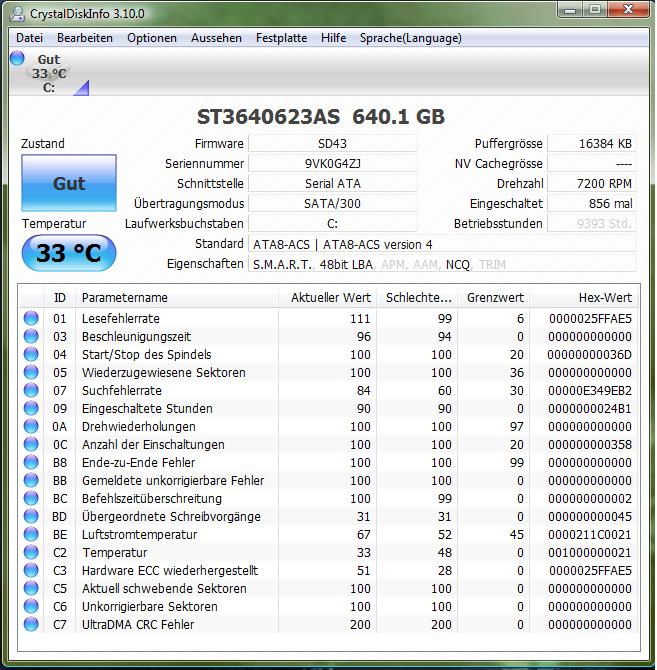Click the ST3640623AS 640.1 GB model heading
The width and height of the screenshot is (657, 670).
(321, 117)
